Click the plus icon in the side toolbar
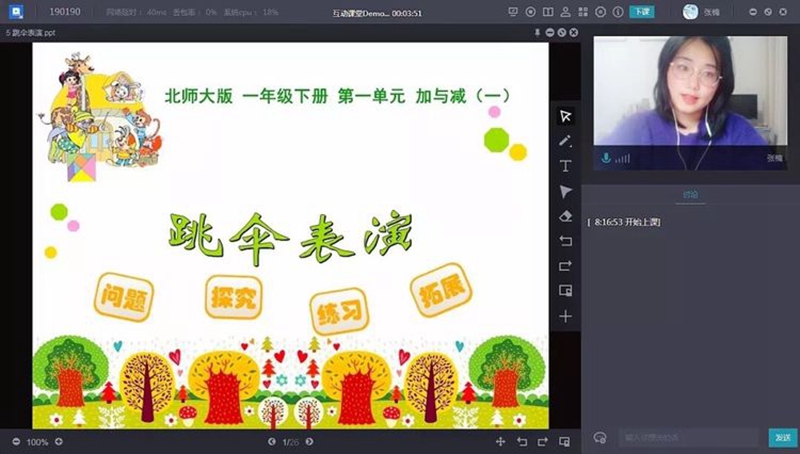The width and height of the screenshot is (800, 454). click(x=565, y=316)
